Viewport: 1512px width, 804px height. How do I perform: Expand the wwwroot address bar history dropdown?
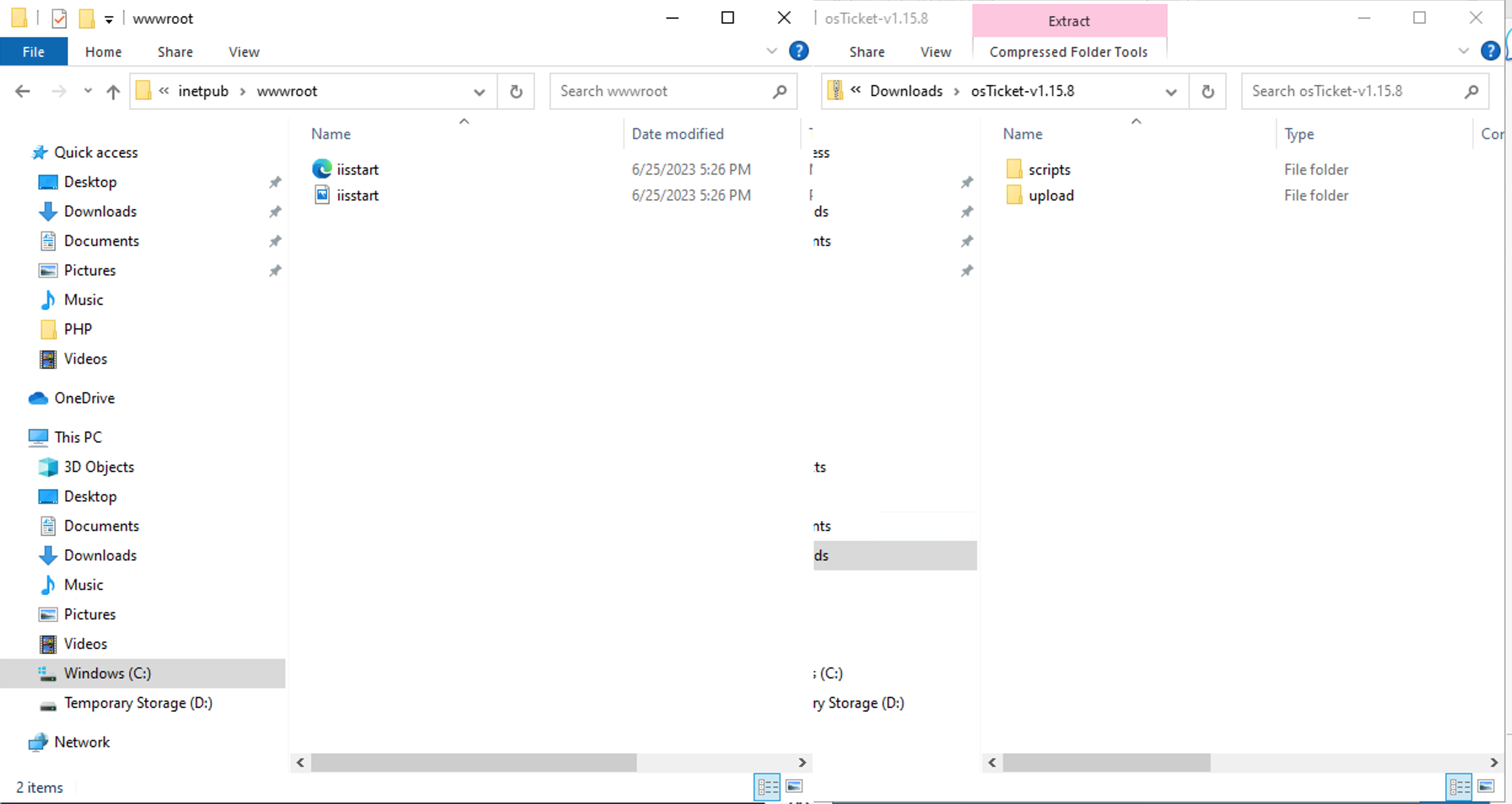pyautogui.click(x=479, y=92)
